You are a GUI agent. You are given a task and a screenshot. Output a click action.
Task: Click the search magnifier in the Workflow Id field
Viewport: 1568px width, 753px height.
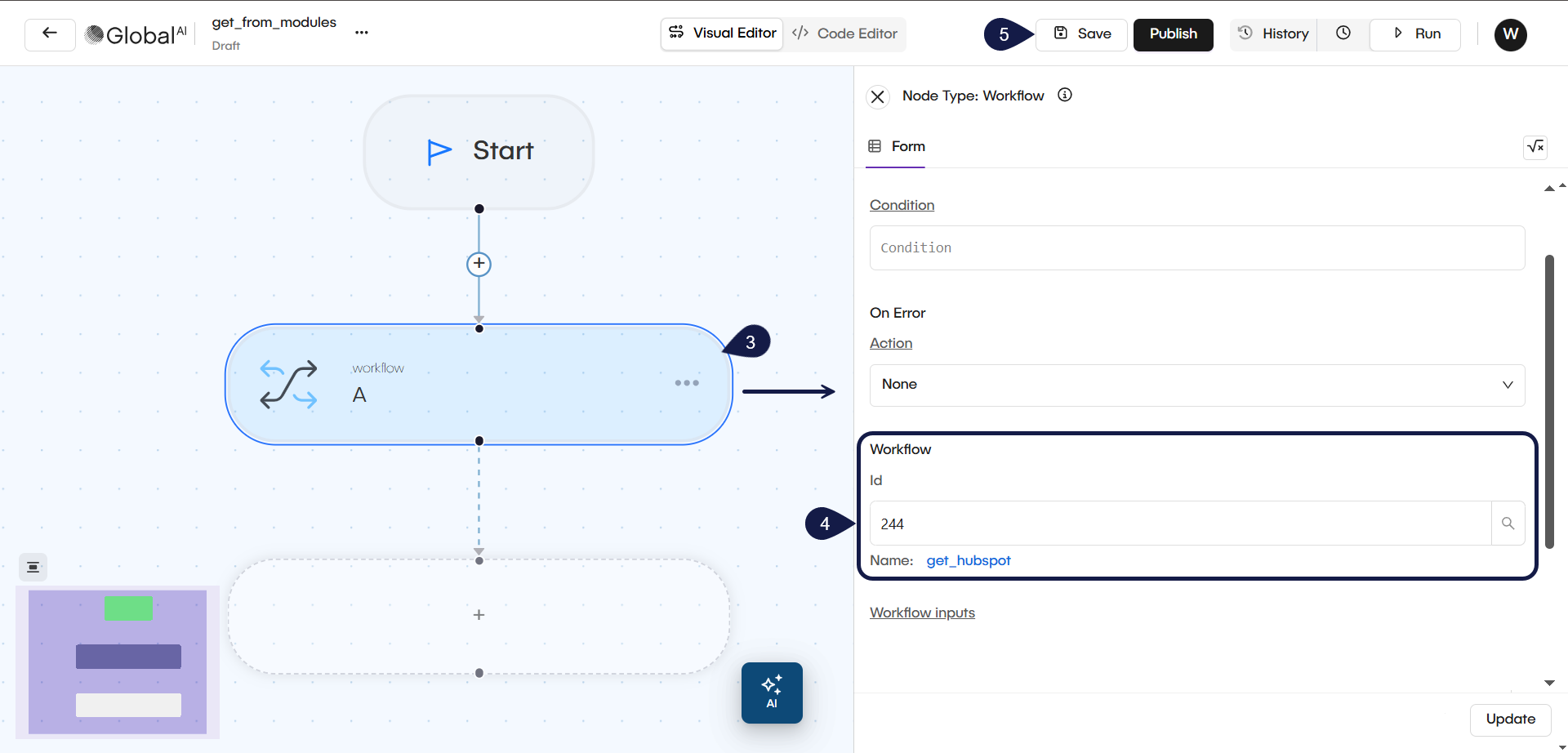pyautogui.click(x=1508, y=523)
